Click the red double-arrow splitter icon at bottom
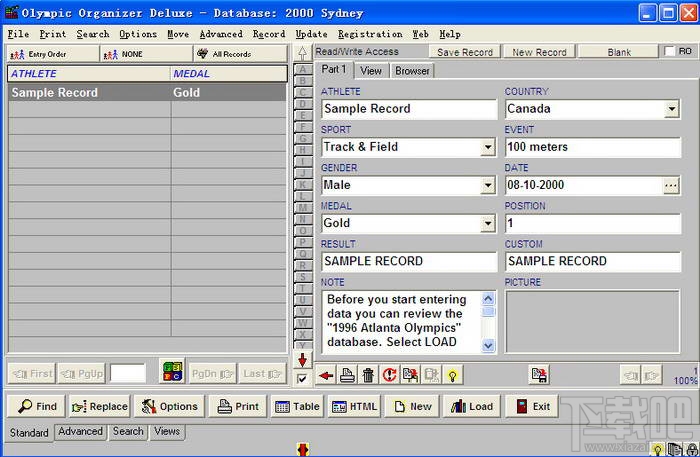700x457 pixels. pyautogui.click(x=303, y=449)
